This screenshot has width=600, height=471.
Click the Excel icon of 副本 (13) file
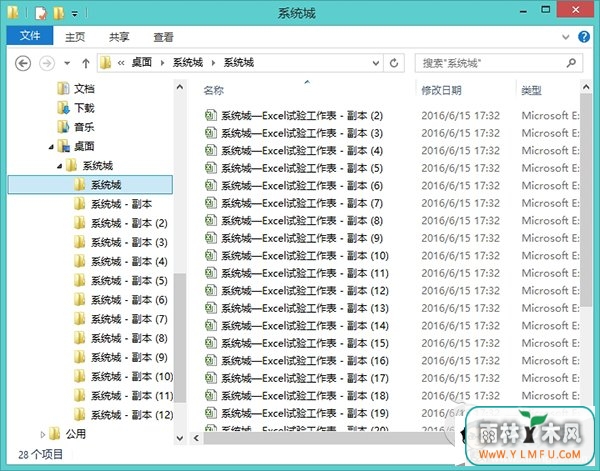tap(211, 308)
